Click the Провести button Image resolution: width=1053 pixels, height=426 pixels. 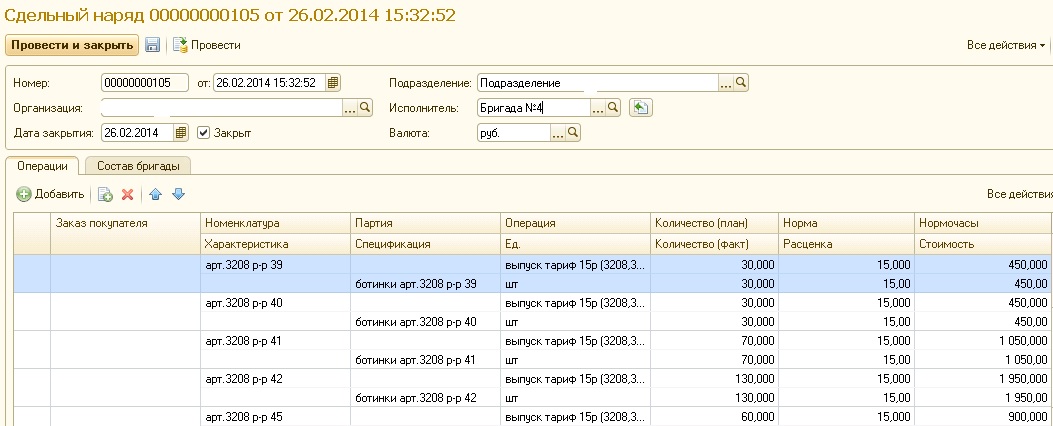click(207, 45)
